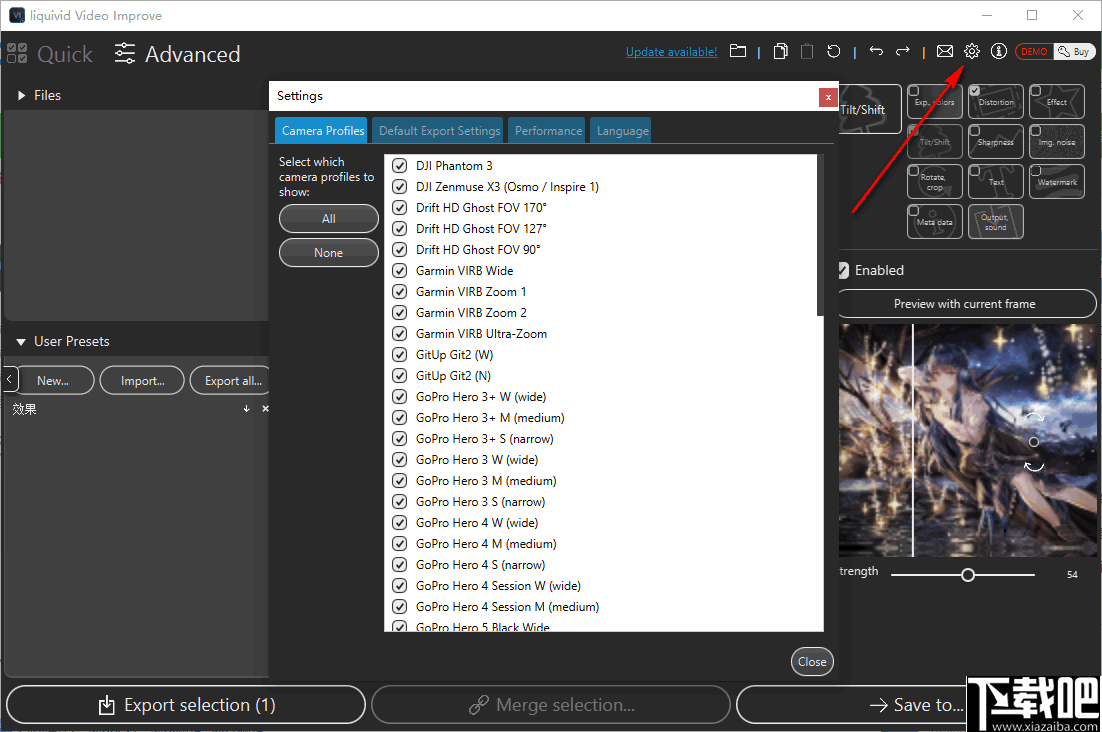The width and height of the screenshot is (1102, 732).
Task: Toggle Drift HD Ghost FOV 170° checkbox
Action: click(399, 208)
